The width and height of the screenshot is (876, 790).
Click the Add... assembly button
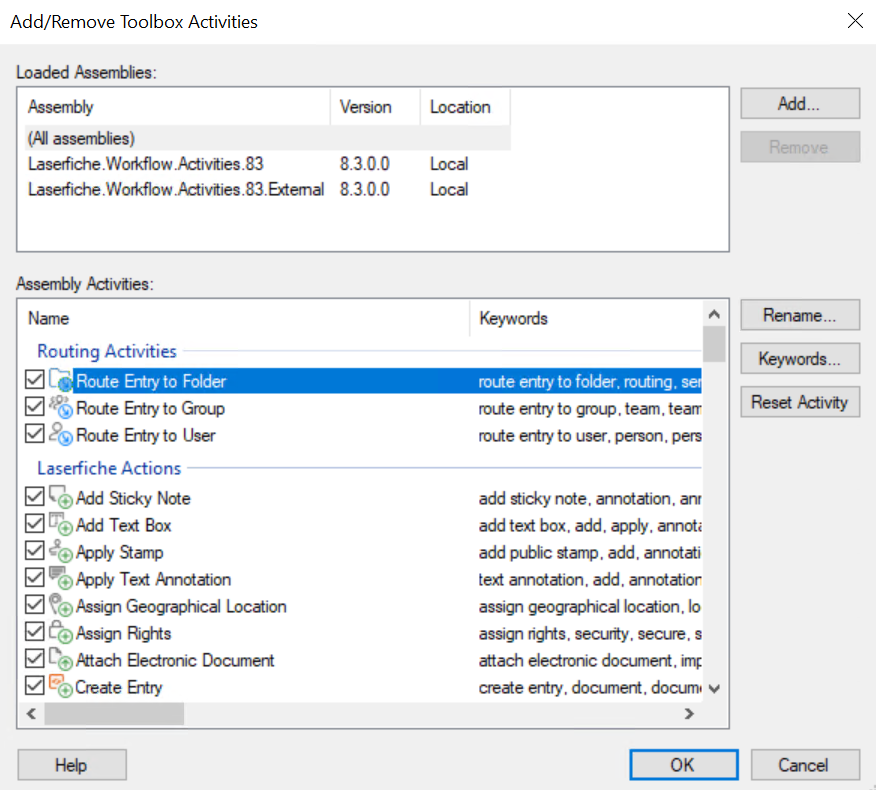click(x=799, y=104)
